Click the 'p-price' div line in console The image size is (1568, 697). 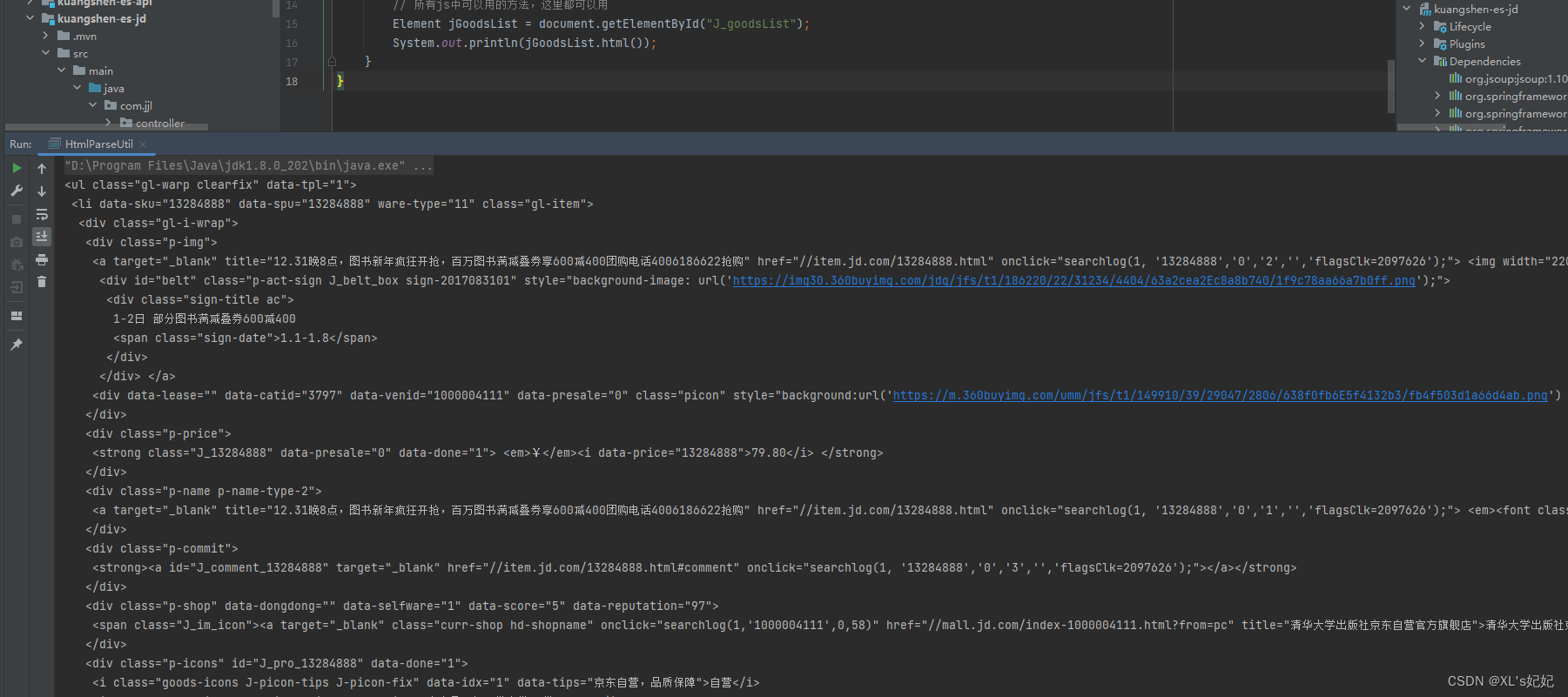click(158, 433)
